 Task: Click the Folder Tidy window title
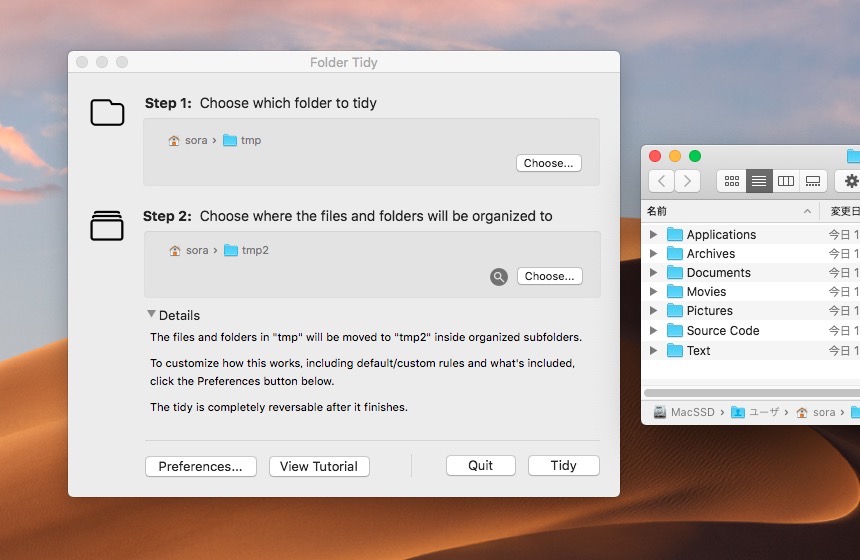(344, 63)
